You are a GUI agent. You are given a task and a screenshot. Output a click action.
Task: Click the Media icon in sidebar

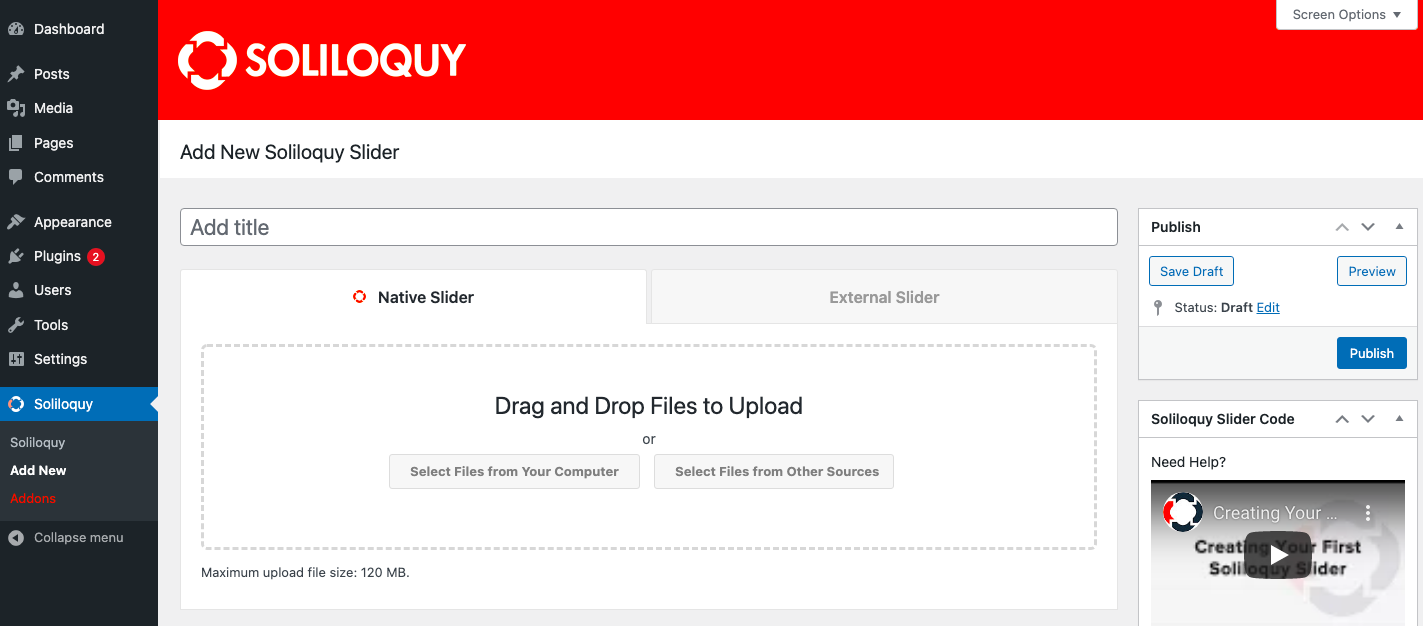pos(16,108)
